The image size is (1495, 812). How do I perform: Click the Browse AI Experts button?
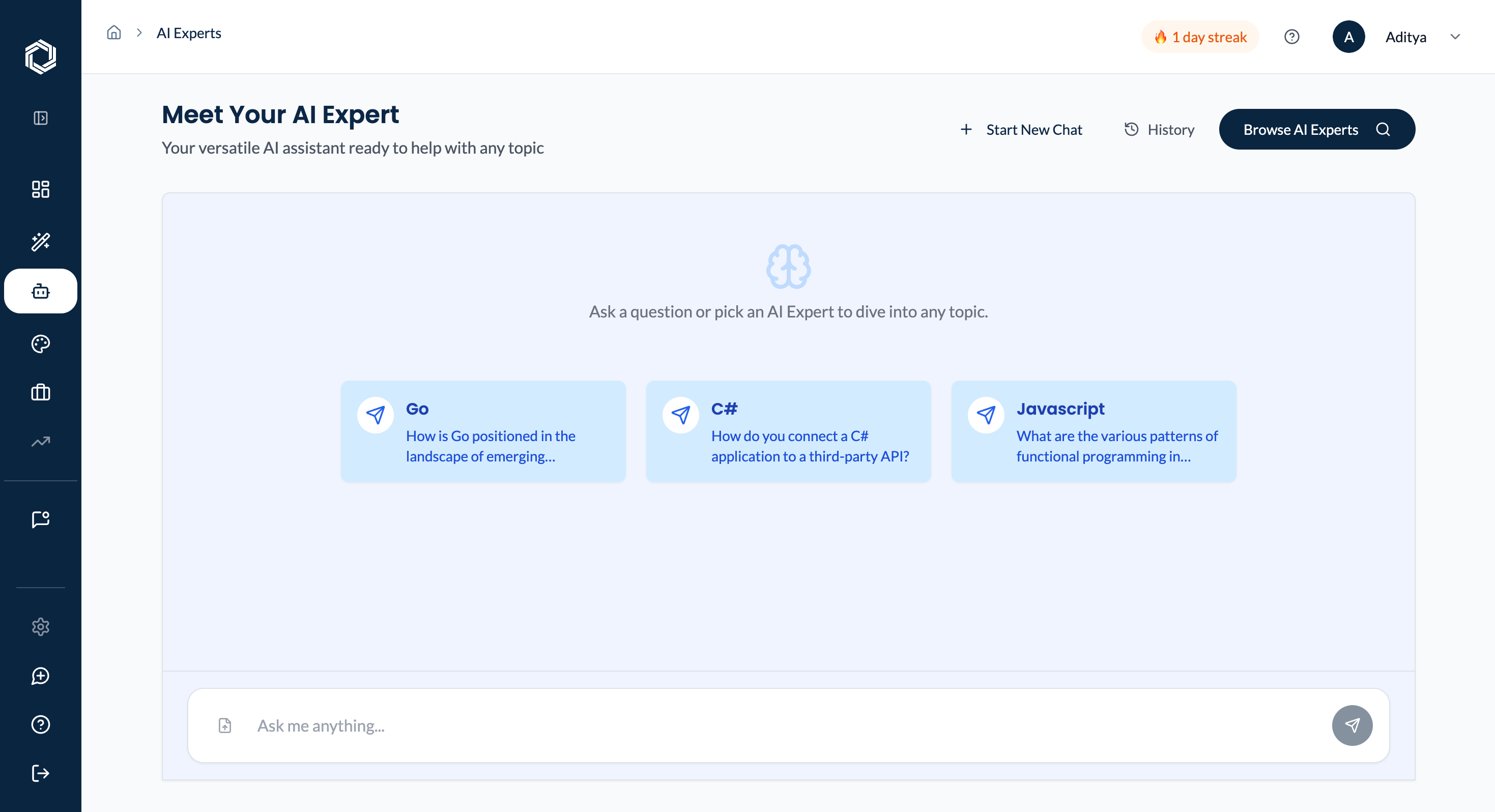click(x=1316, y=129)
